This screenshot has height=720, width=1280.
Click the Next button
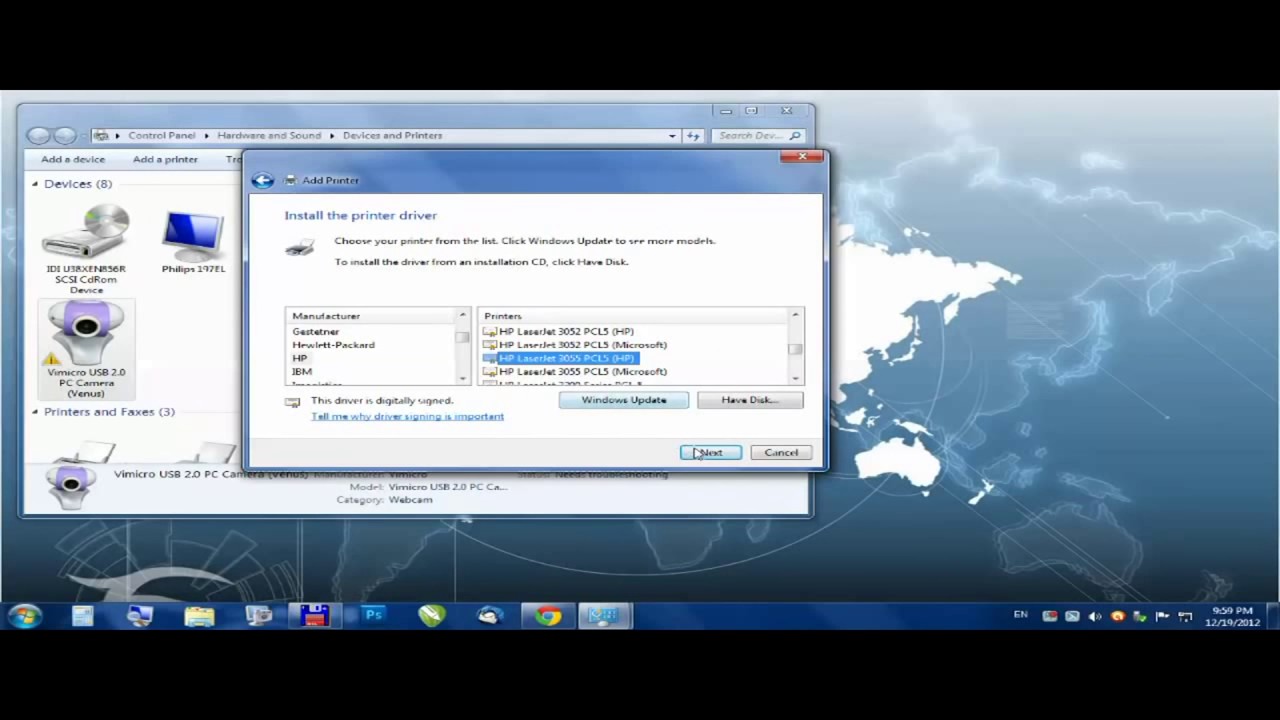click(x=711, y=453)
